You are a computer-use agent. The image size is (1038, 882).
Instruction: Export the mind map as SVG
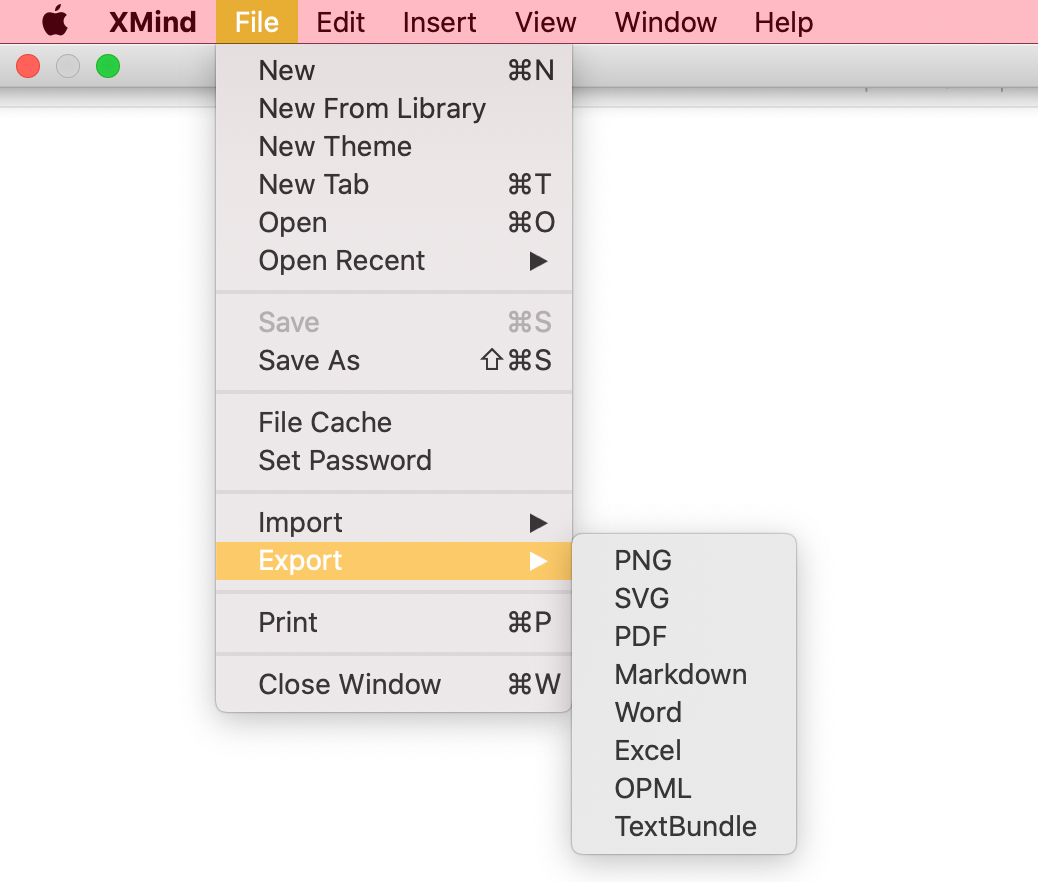(x=684, y=599)
